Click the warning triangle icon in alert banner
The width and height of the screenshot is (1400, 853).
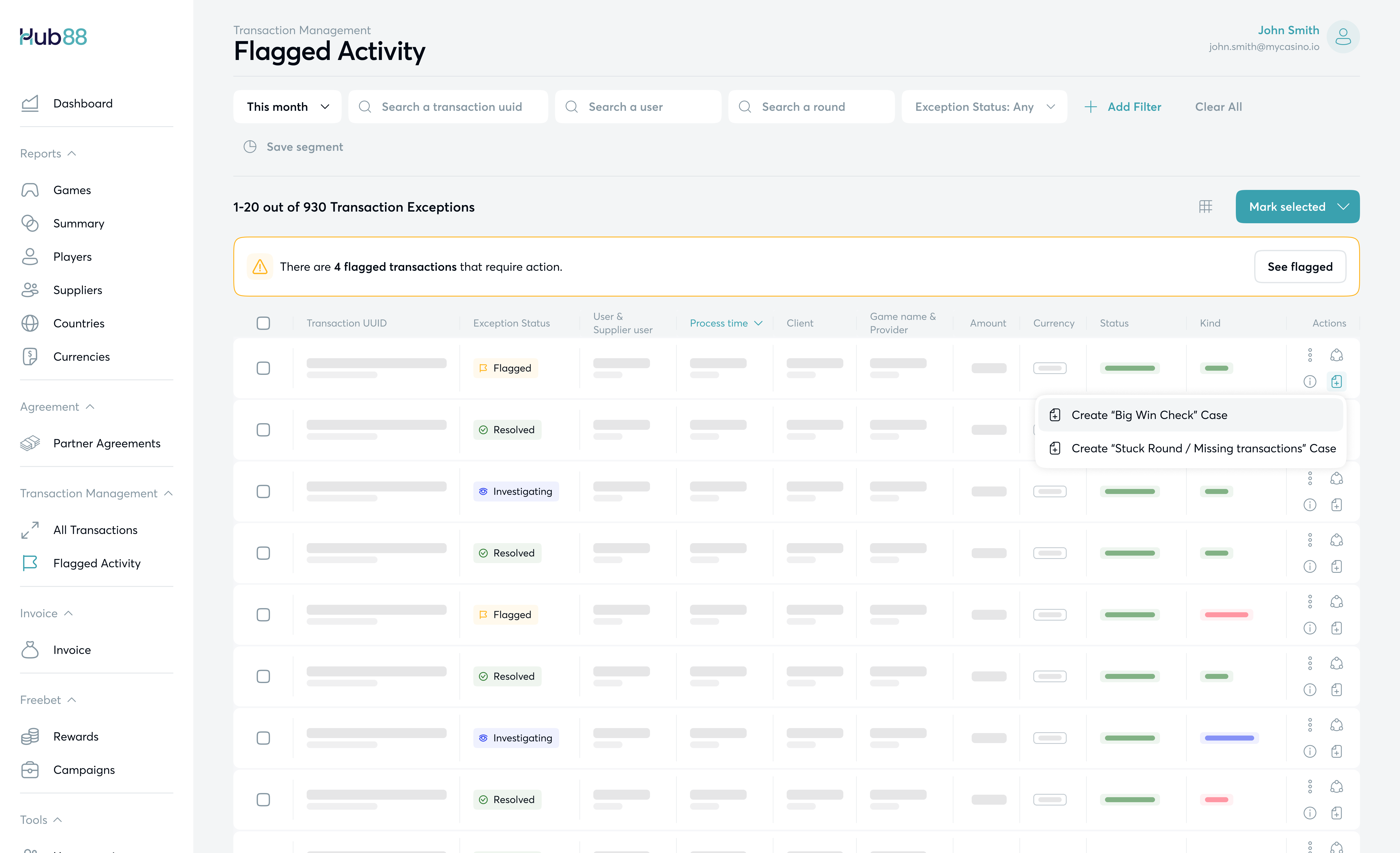260,267
